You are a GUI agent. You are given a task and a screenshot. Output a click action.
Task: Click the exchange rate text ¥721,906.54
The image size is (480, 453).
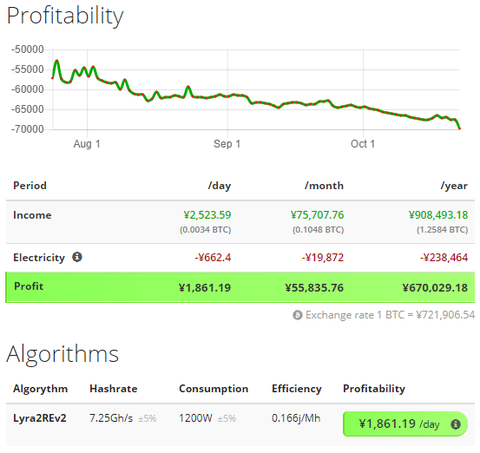(x=446, y=315)
